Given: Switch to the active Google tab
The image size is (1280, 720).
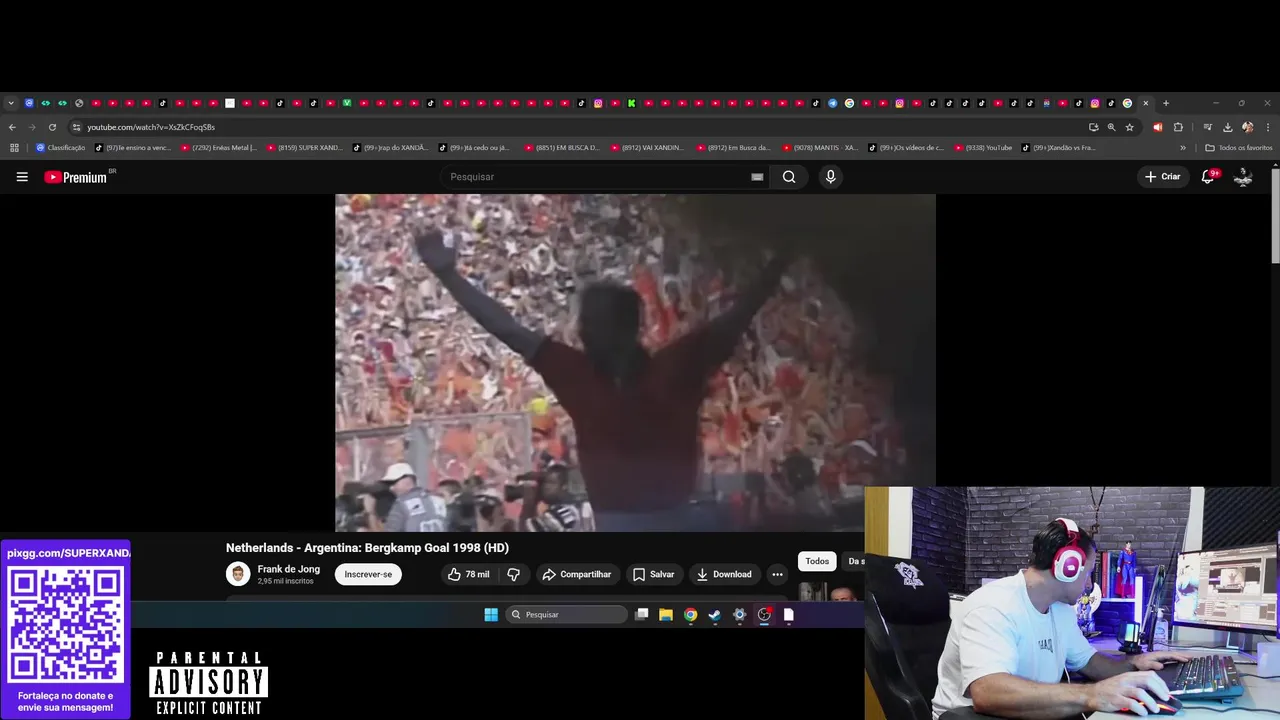Looking at the screenshot, I should (x=1127, y=103).
